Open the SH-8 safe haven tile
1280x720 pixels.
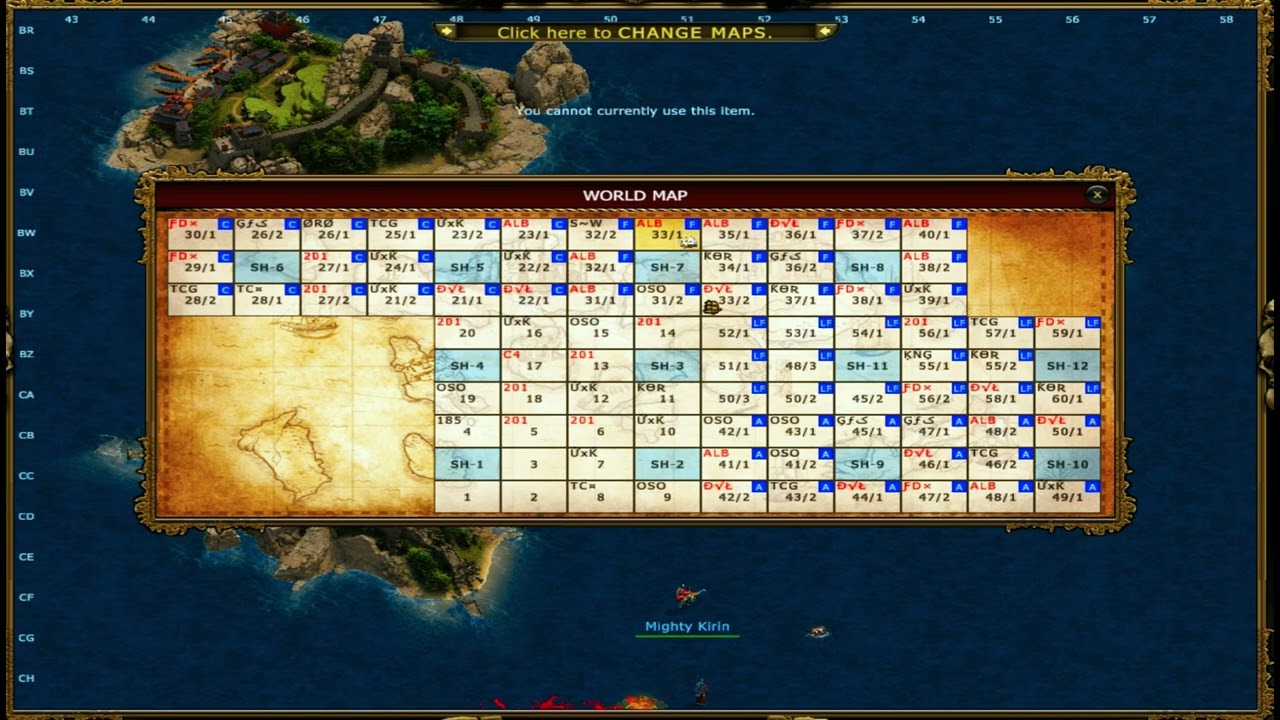pos(868,267)
